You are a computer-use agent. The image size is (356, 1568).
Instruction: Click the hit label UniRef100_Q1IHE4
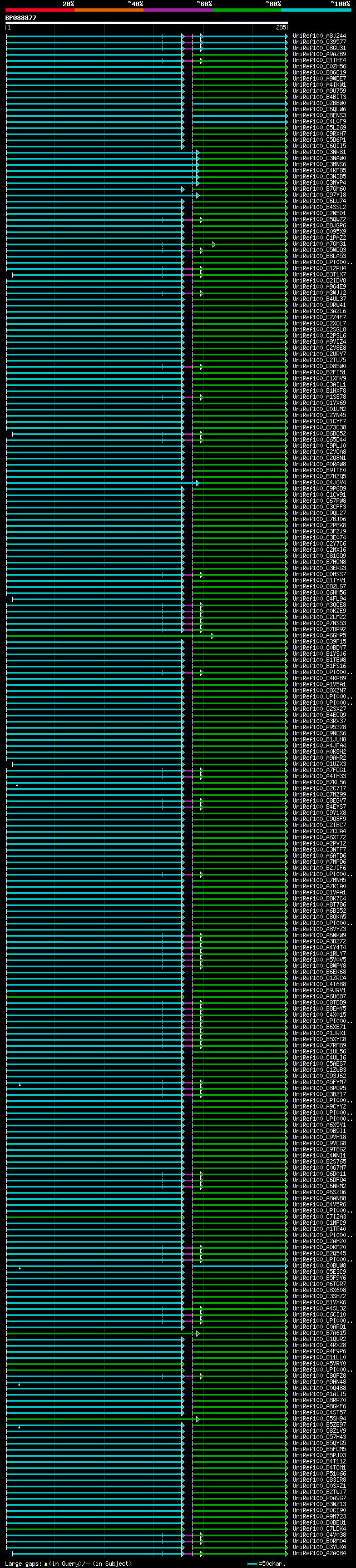319,60
